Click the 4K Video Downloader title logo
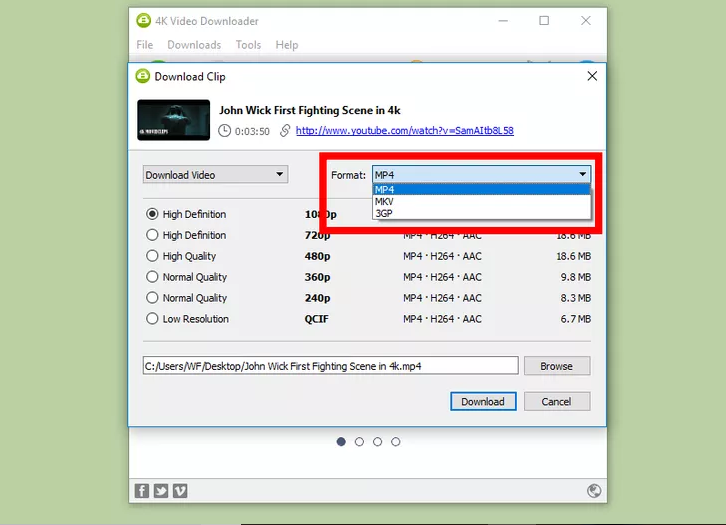This screenshot has height=525, width=726. tap(144, 21)
